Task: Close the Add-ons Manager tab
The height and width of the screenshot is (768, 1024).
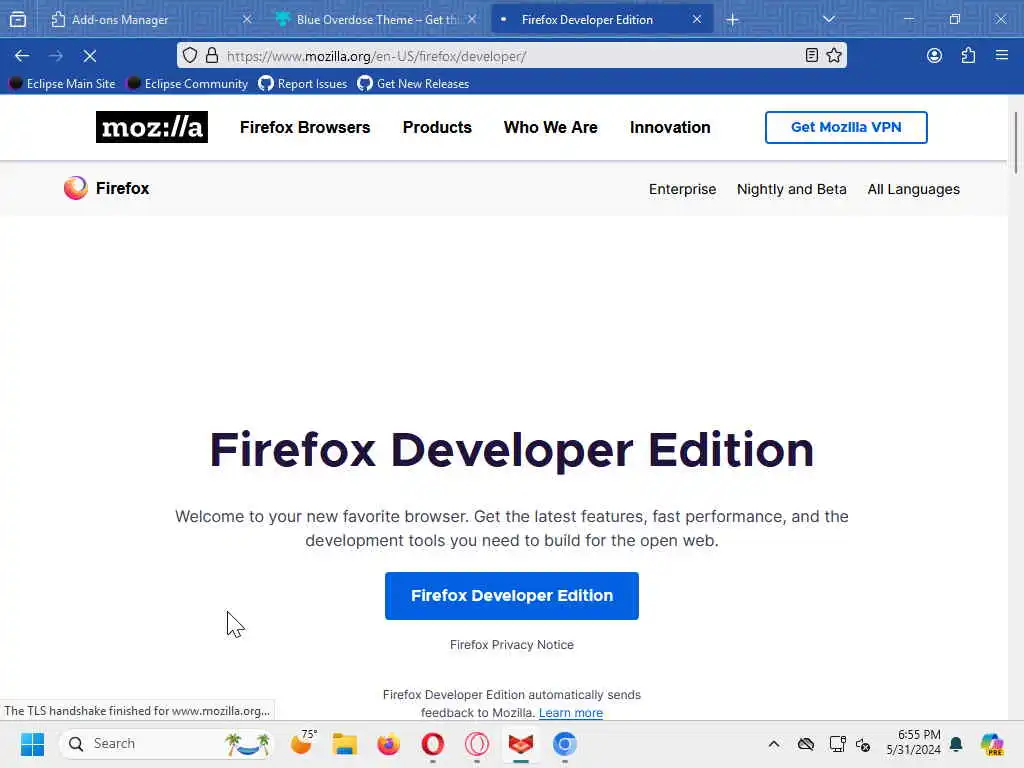Action: tap(247, 20)
